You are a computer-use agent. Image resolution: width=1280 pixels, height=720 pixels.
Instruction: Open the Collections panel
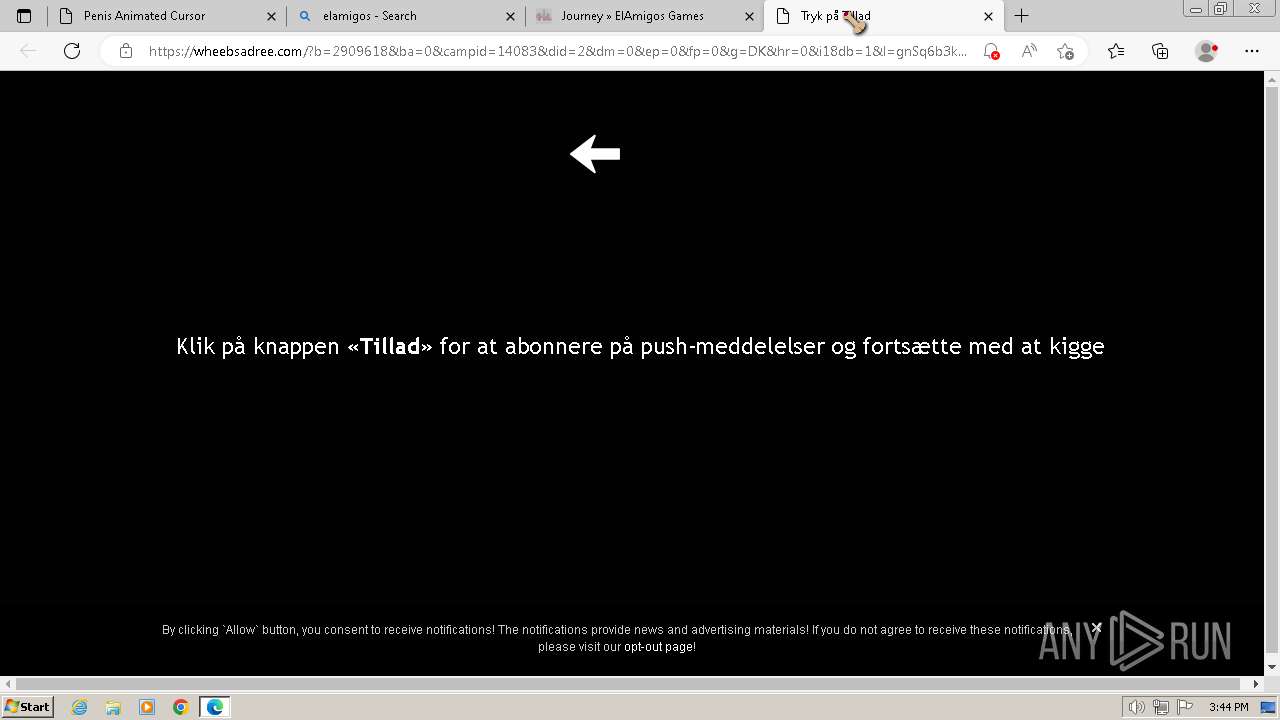coord(1160,51)
